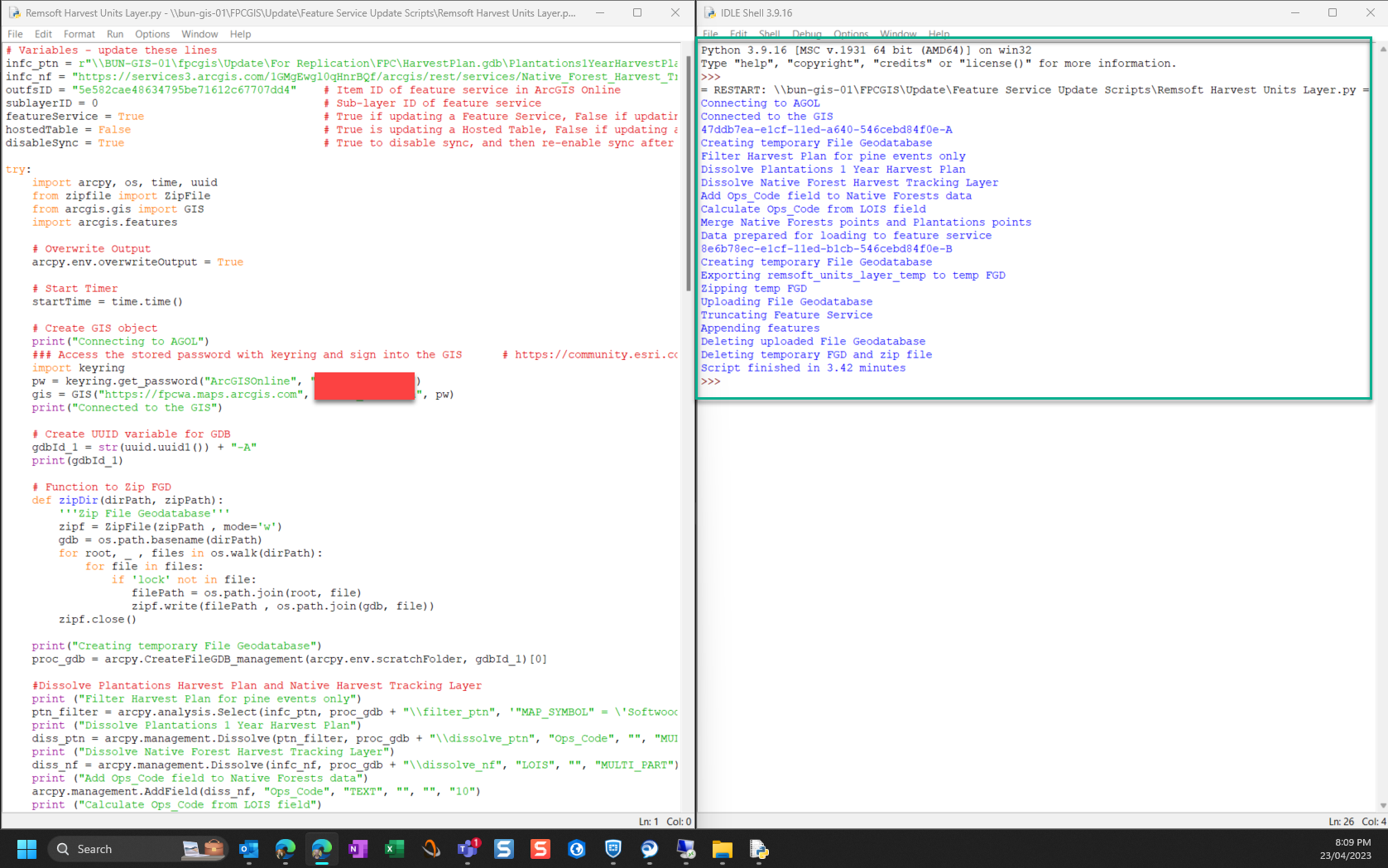1388x868 pixels.
Task: Open the first Edge profile icon beside Outlook
Action: click(x=286, y=849)
